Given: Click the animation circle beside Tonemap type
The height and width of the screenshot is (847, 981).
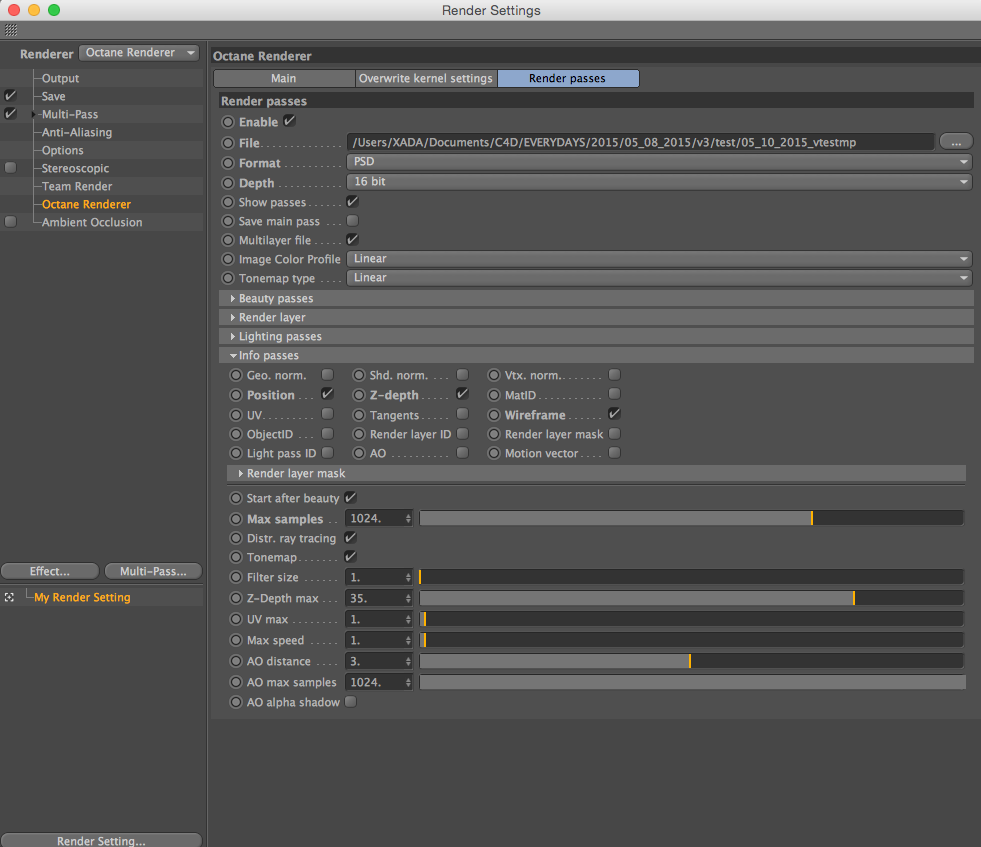Looking at the screenshot, I should coord(228,278).
